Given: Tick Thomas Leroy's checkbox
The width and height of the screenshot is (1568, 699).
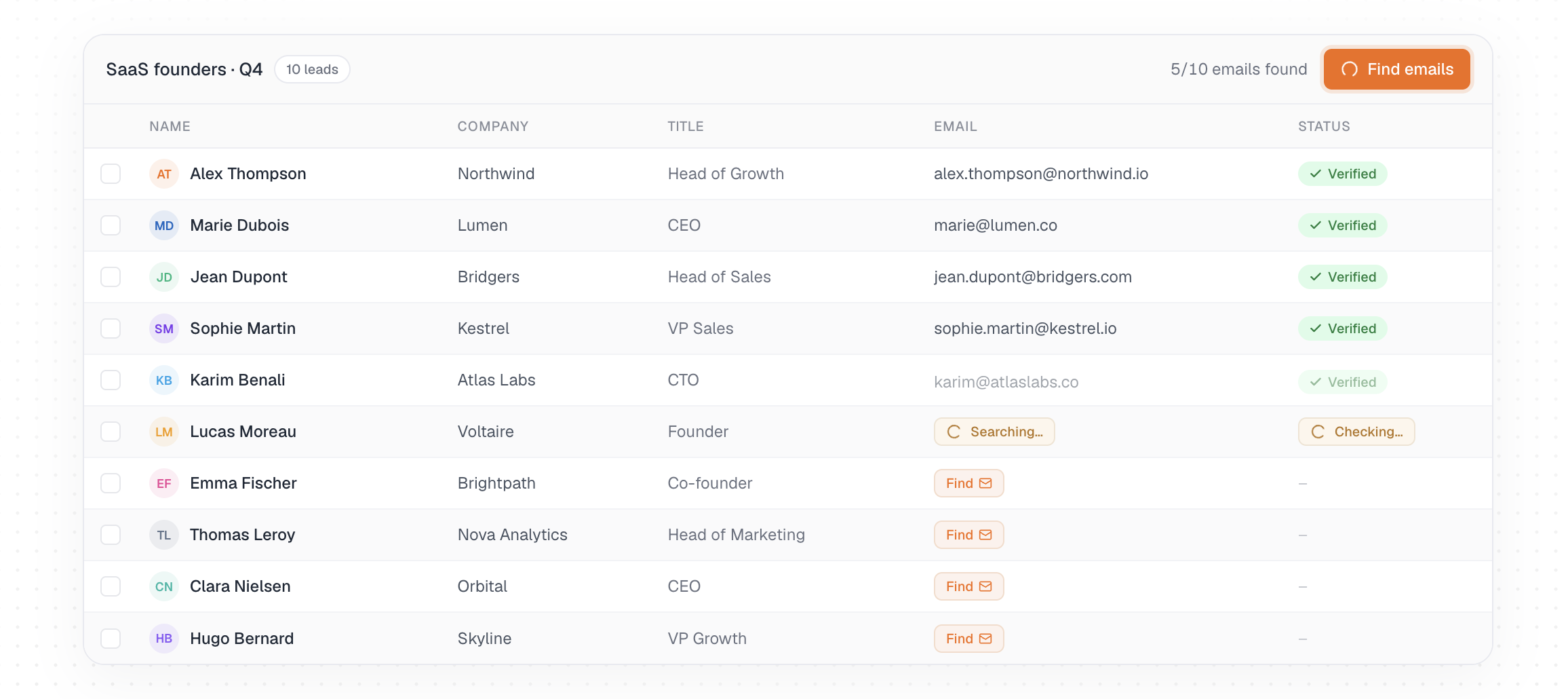Looking at the screenshot, I should point(111,535).
